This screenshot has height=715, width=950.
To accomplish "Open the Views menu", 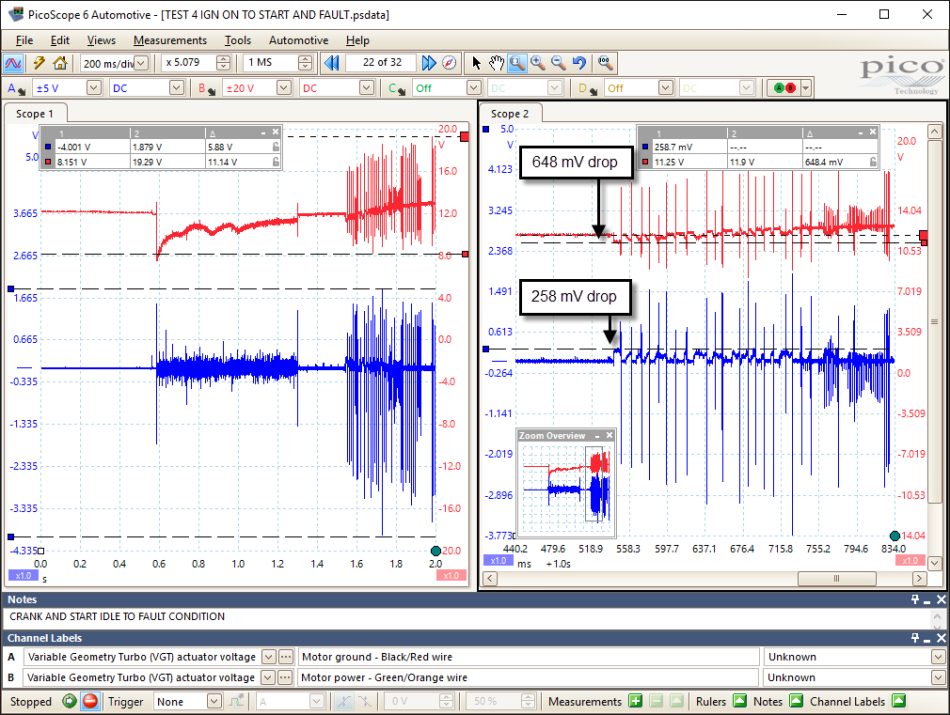I will (101, 40).
